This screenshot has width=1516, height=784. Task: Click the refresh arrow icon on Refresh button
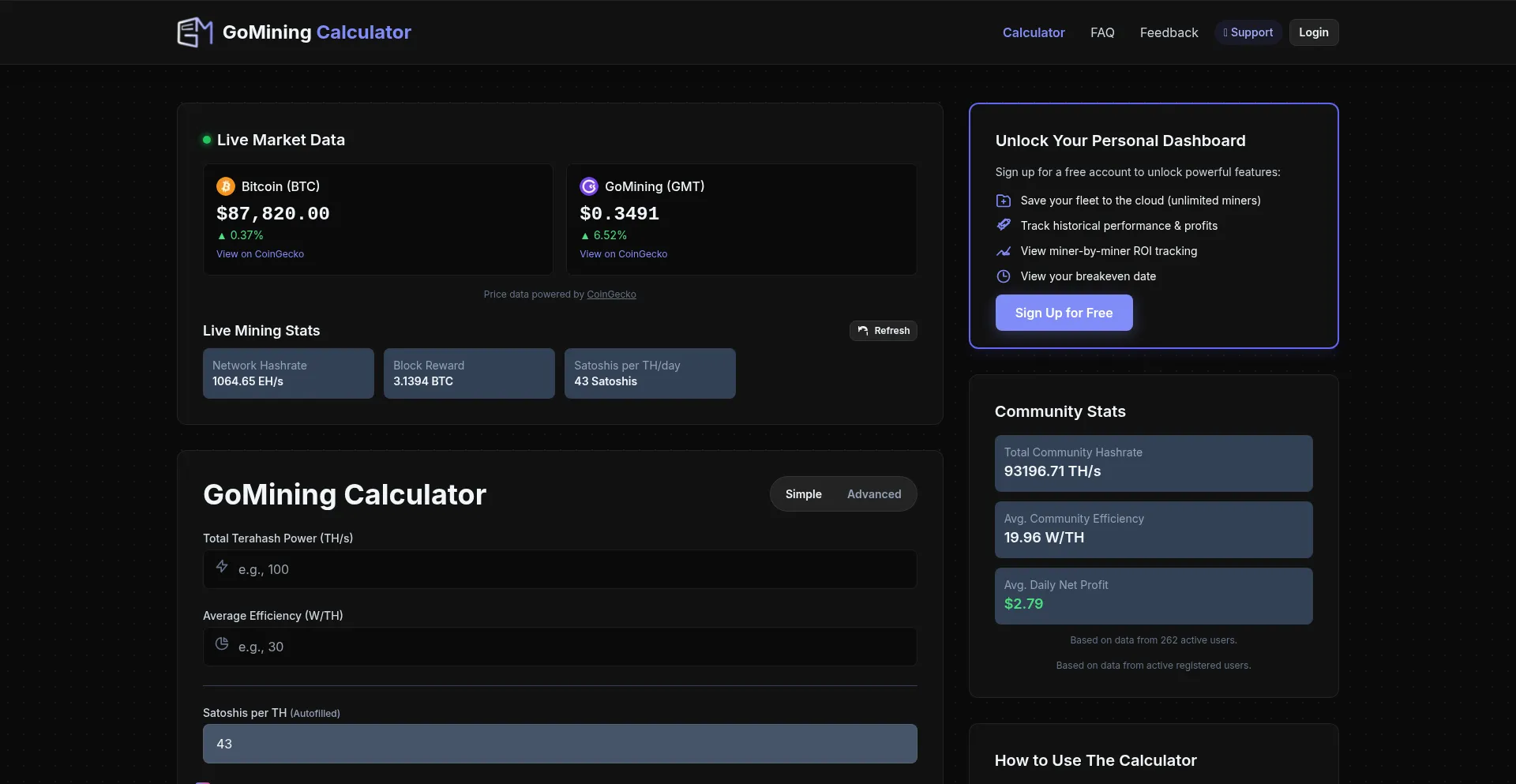863,331
